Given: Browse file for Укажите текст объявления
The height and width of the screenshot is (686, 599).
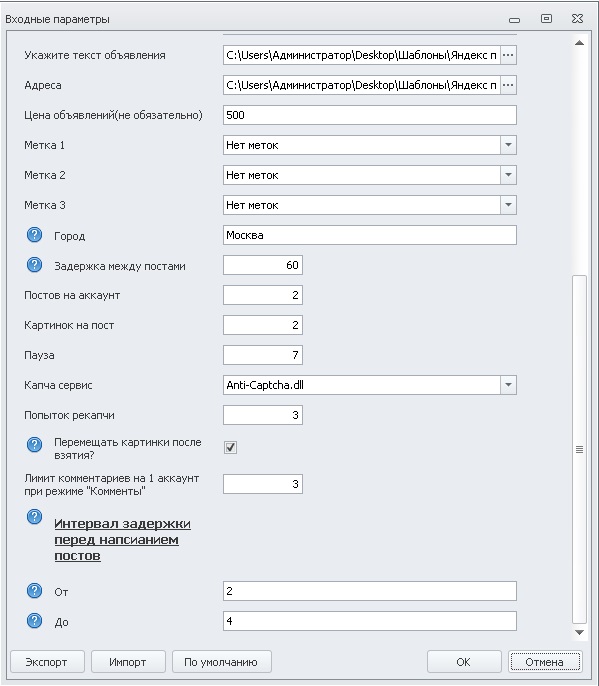Looking at the screenshot, I should (x=508, y=55).
